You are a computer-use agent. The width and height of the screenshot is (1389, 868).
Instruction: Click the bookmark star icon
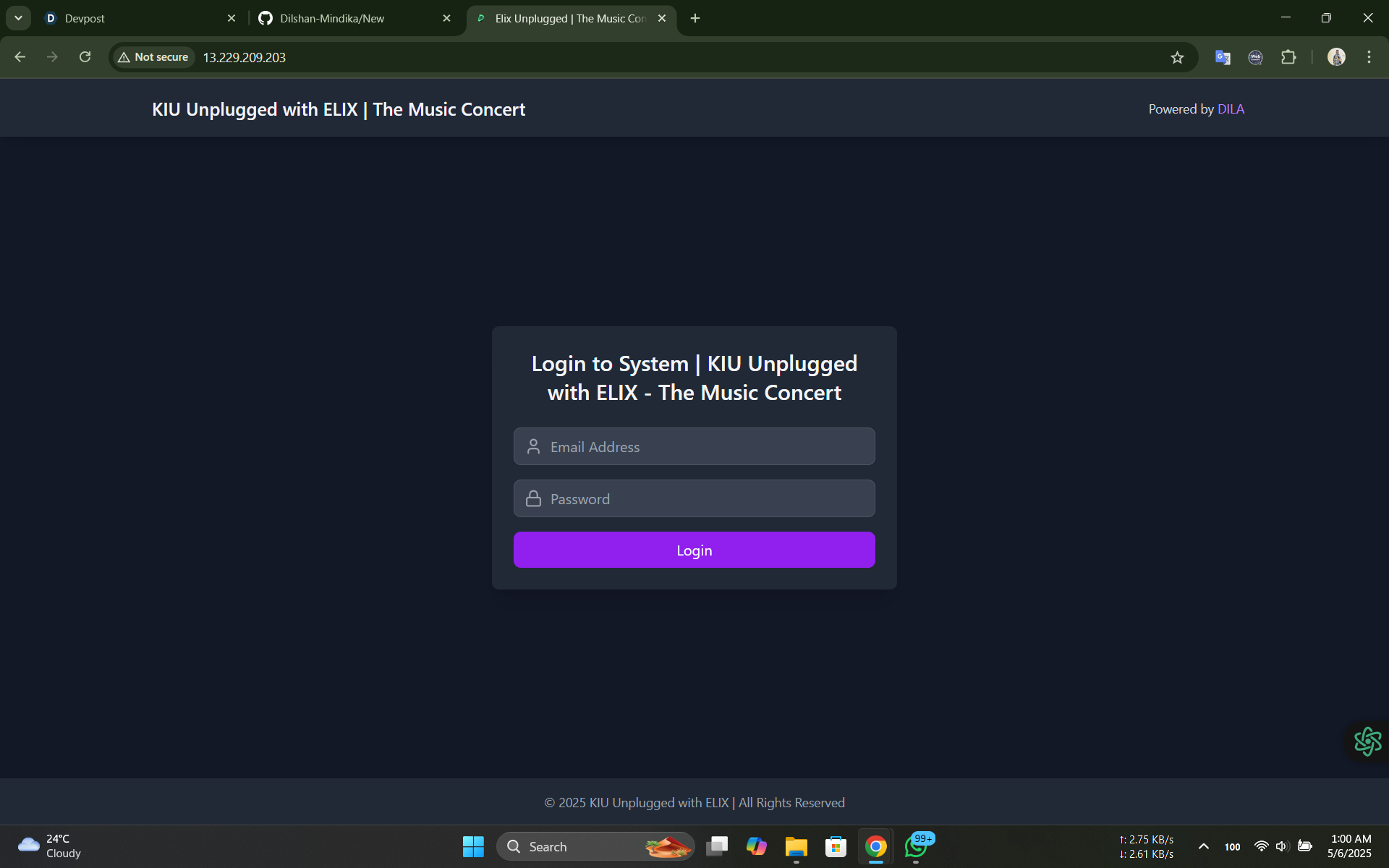point(1177,58)
